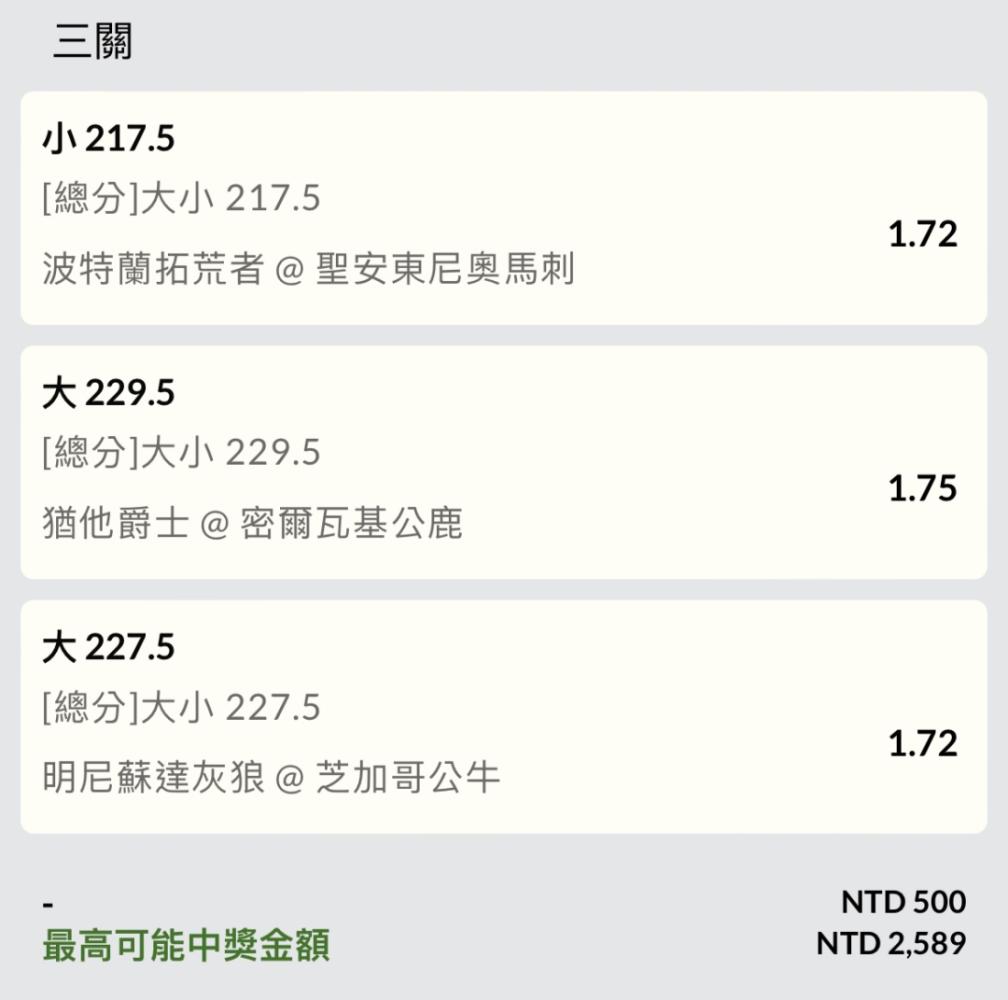Open the third bet card
The height and width of the screenshot is (1000, 1008).
(x=503, y=717)
